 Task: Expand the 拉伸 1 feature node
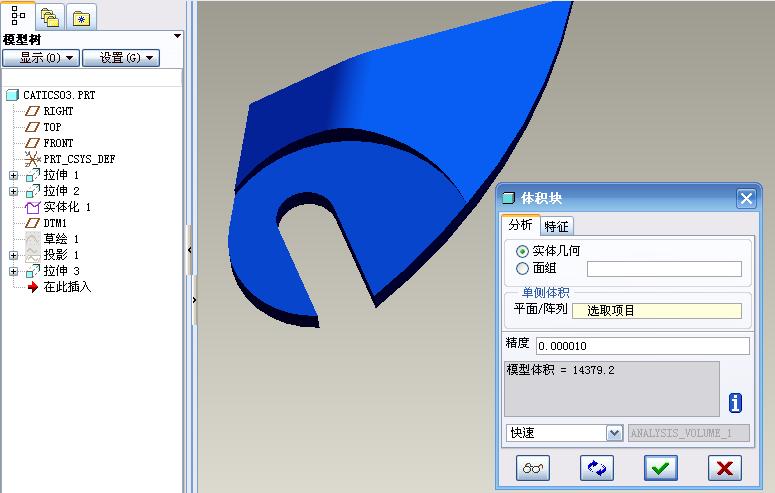(13, 175)
